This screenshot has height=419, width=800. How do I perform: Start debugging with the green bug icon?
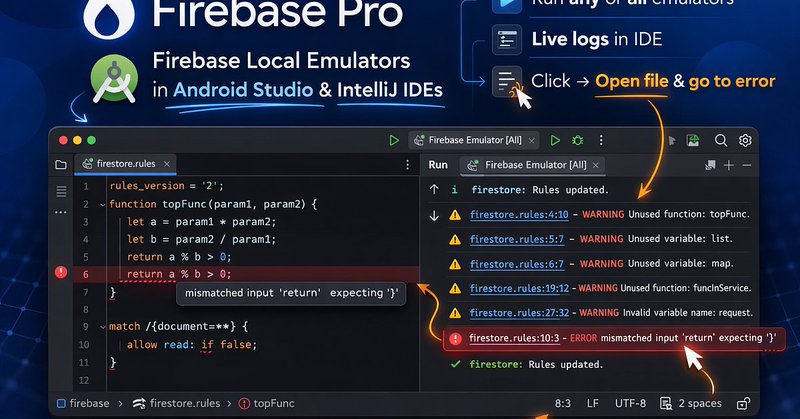(x=578, y=140)
